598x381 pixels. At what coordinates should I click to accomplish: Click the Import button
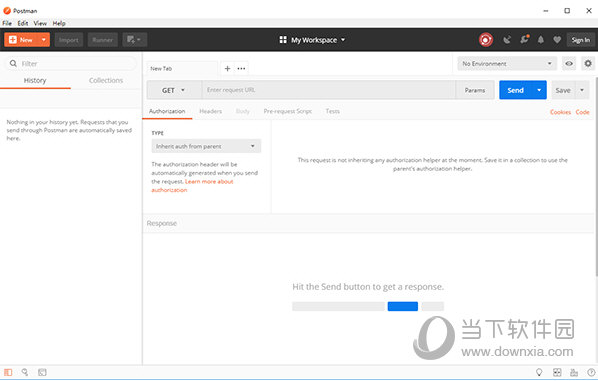69,40
